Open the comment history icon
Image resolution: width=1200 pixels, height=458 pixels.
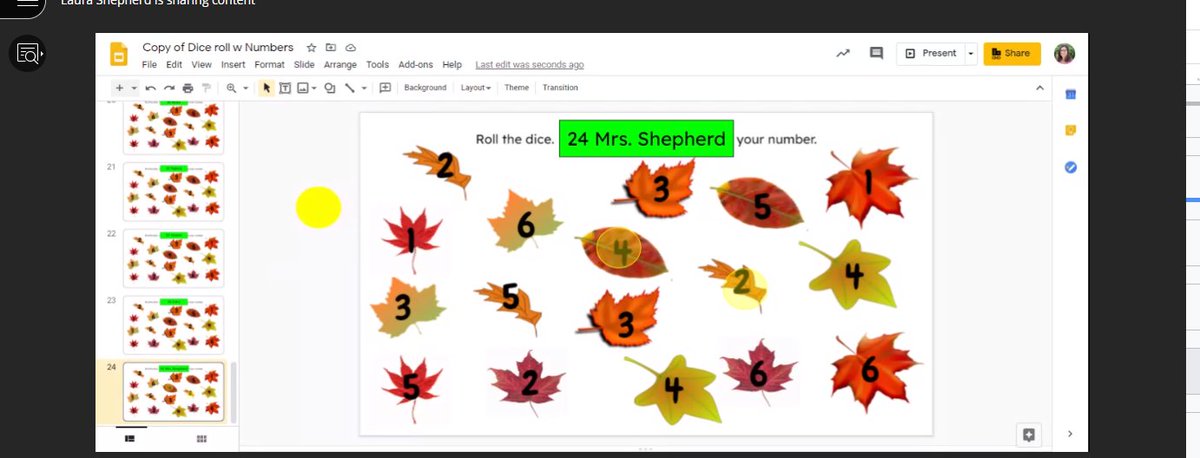(x=876, y=53)
